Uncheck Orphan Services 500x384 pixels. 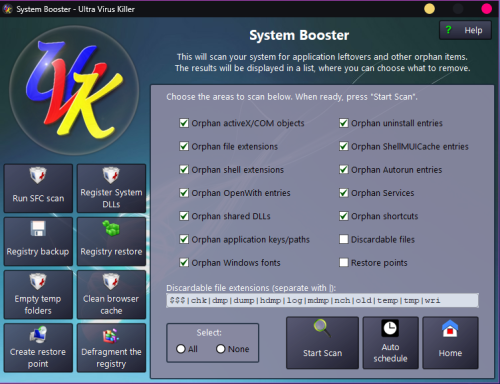pyautogui.click(x=344, y=193)
